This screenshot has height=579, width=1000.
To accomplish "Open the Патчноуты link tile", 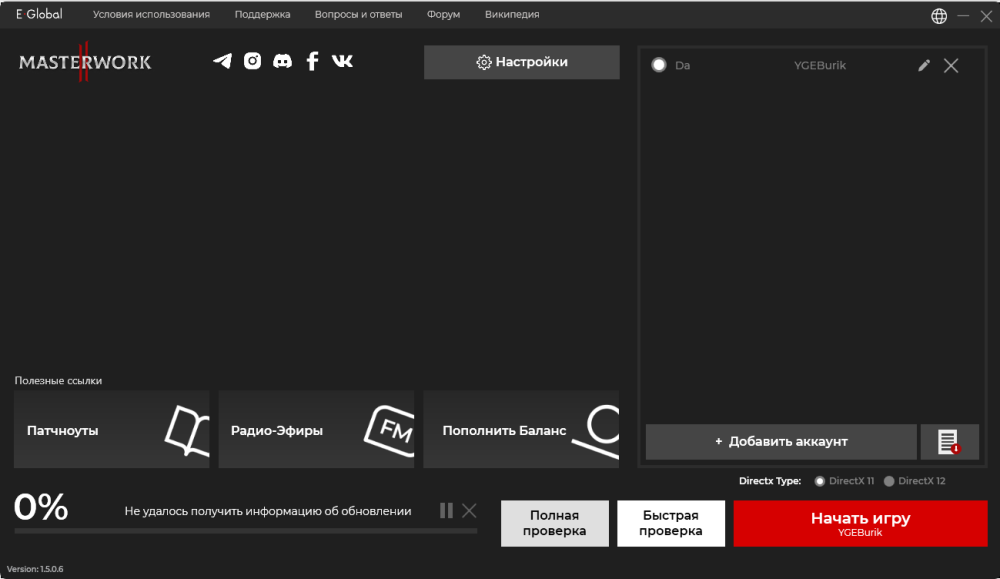I will [x=111, y=430].
